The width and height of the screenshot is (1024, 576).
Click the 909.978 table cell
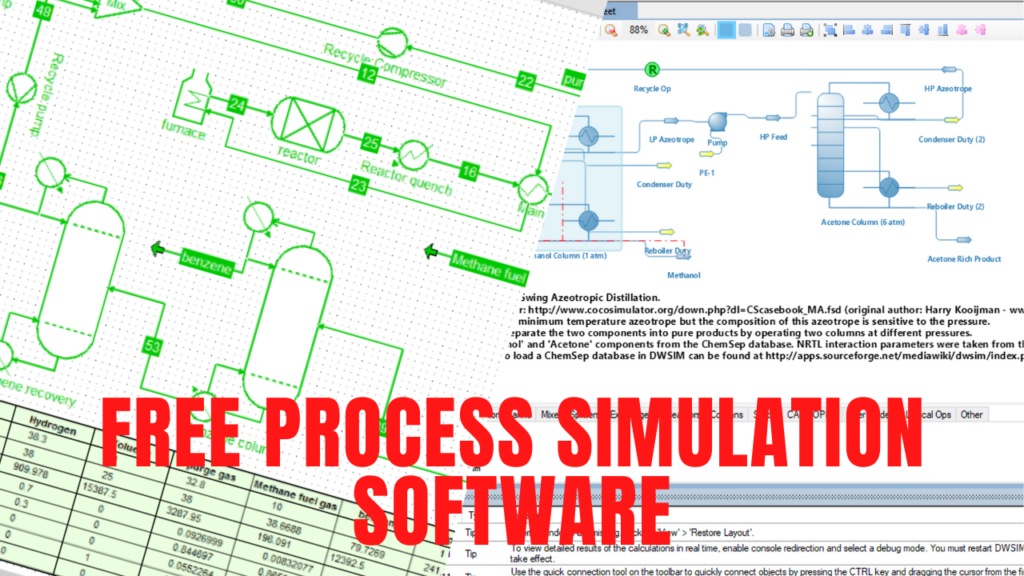tap(30, 470)
